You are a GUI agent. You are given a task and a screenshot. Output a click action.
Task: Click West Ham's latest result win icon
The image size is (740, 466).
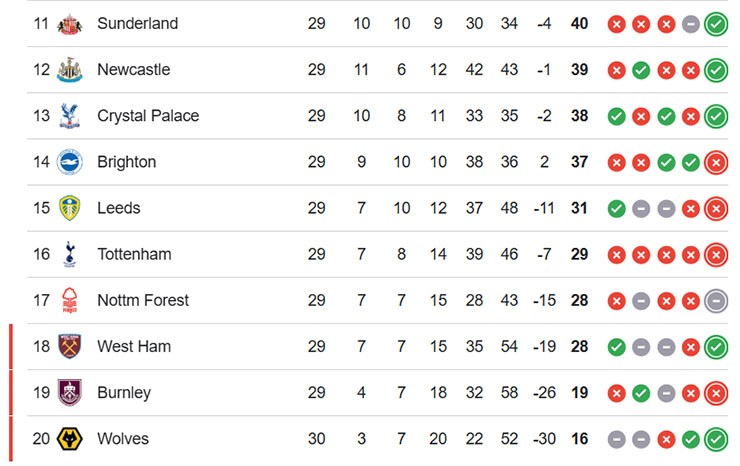(715, 346)
